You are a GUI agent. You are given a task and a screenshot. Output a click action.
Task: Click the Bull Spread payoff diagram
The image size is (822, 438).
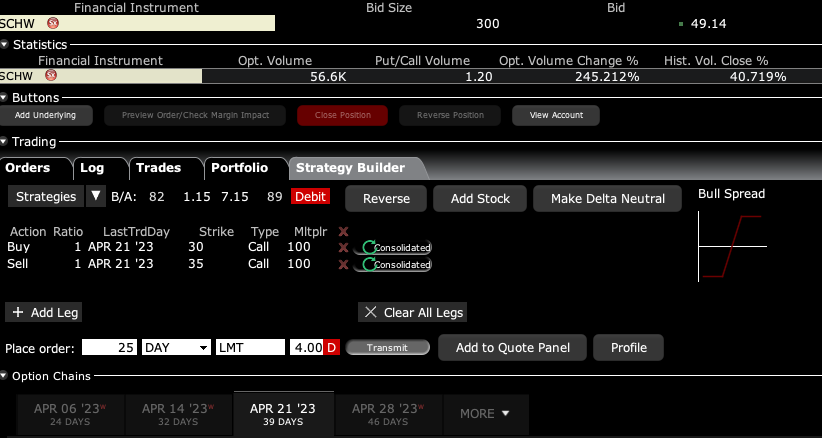tap(732, 246)
